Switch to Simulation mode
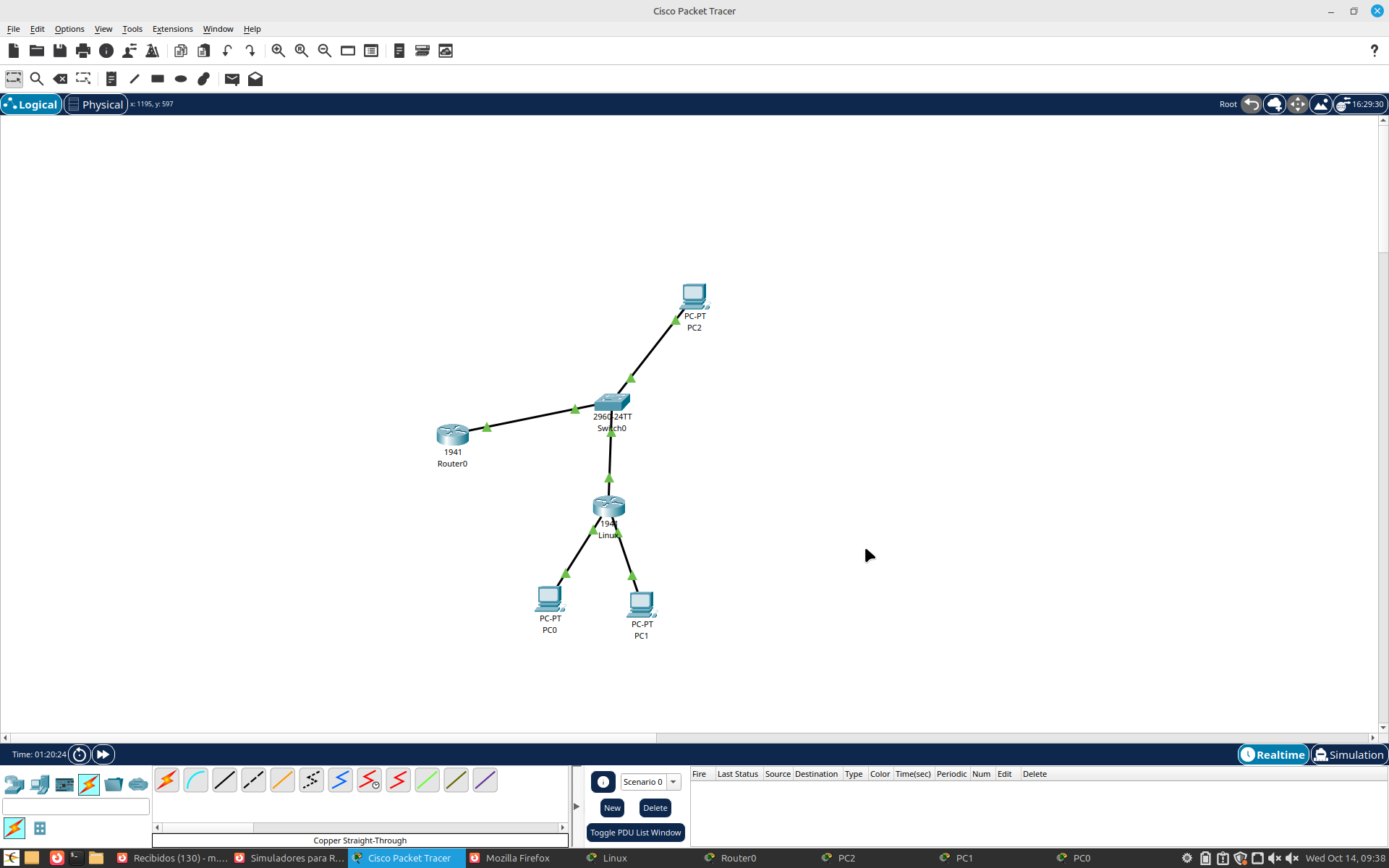 pos(1349,754)
